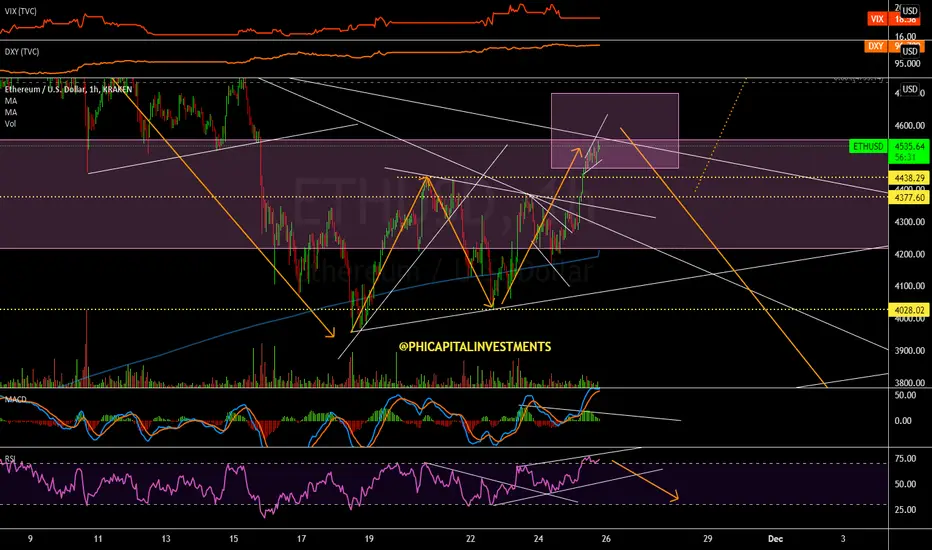Click the green ETHUSD price tag
Viewport: 932px width, 550px height.
868,146
